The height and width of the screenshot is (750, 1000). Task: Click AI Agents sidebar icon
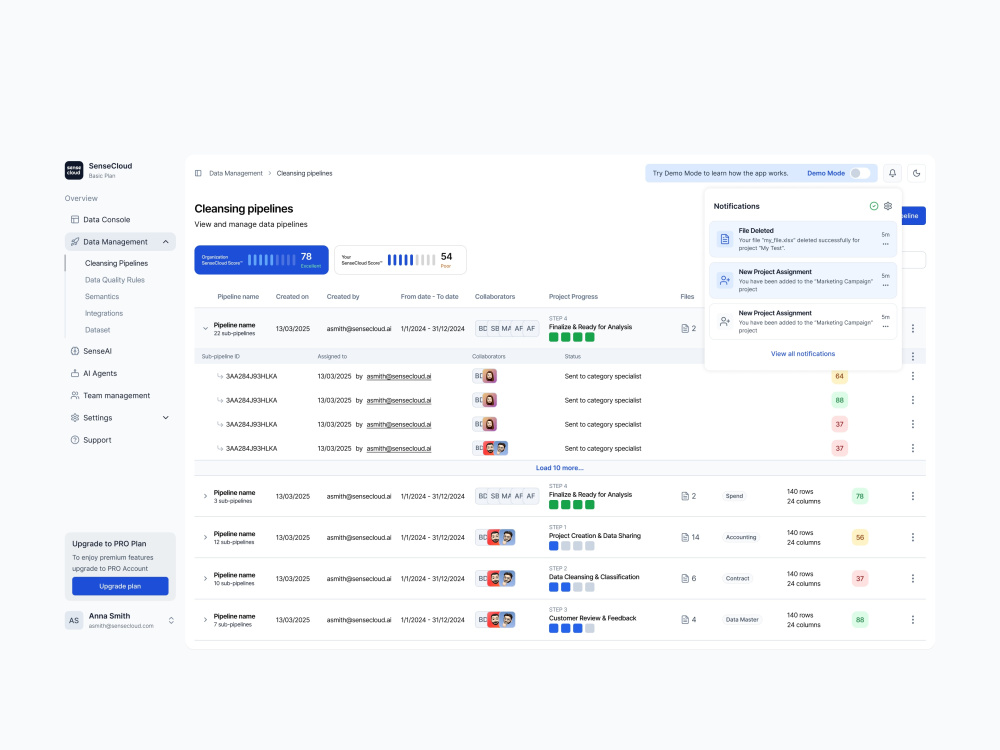tap(75, 373)
